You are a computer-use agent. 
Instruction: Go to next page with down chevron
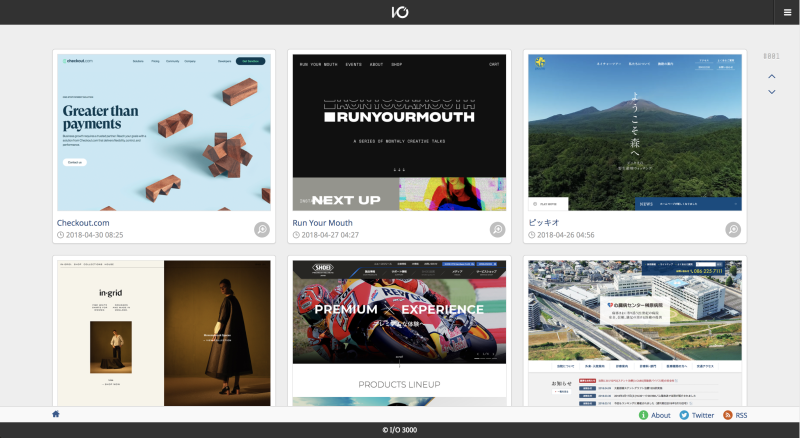(x=771, y=92)
